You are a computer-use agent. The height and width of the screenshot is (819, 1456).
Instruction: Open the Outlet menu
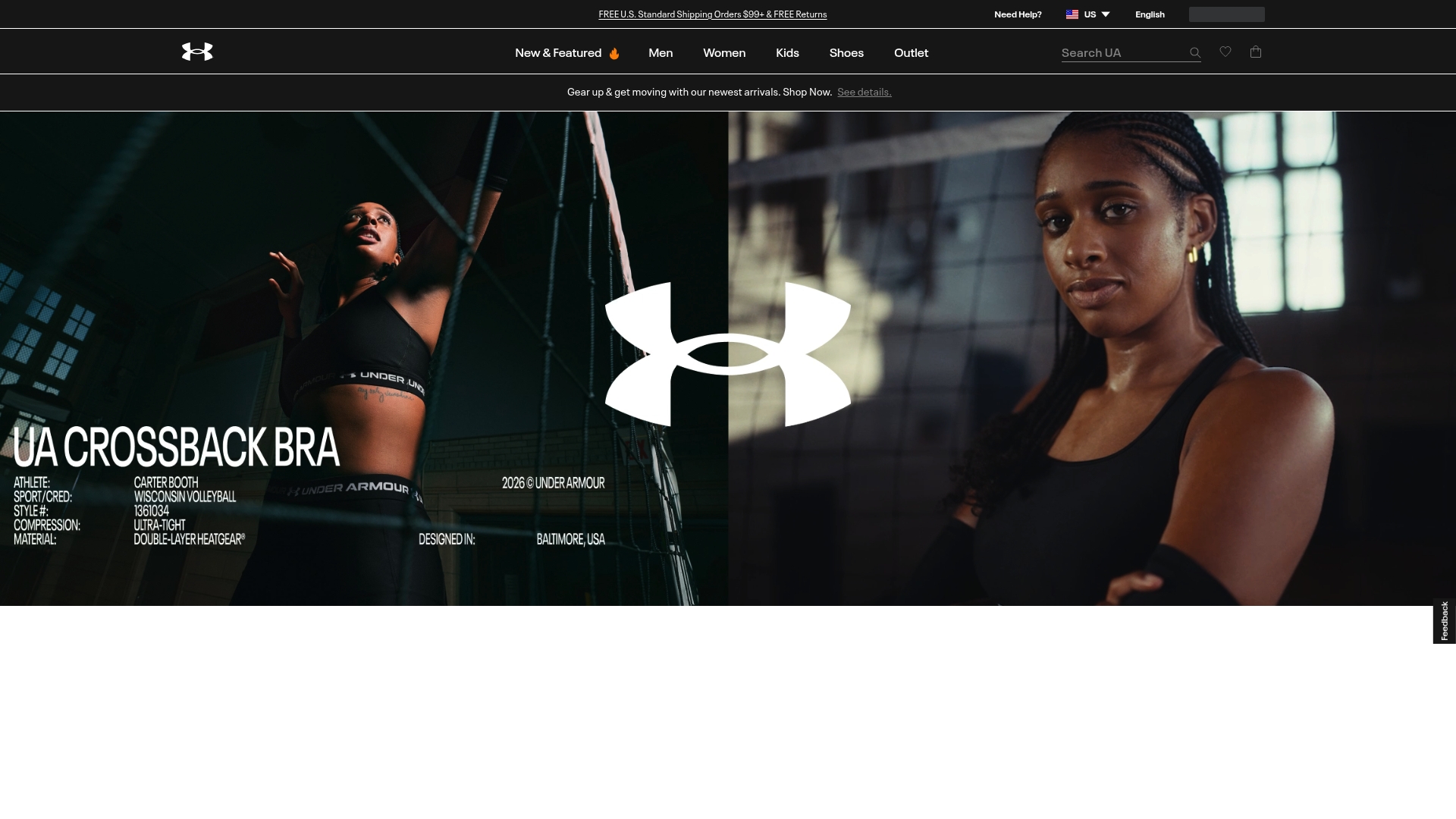[911, 52]
